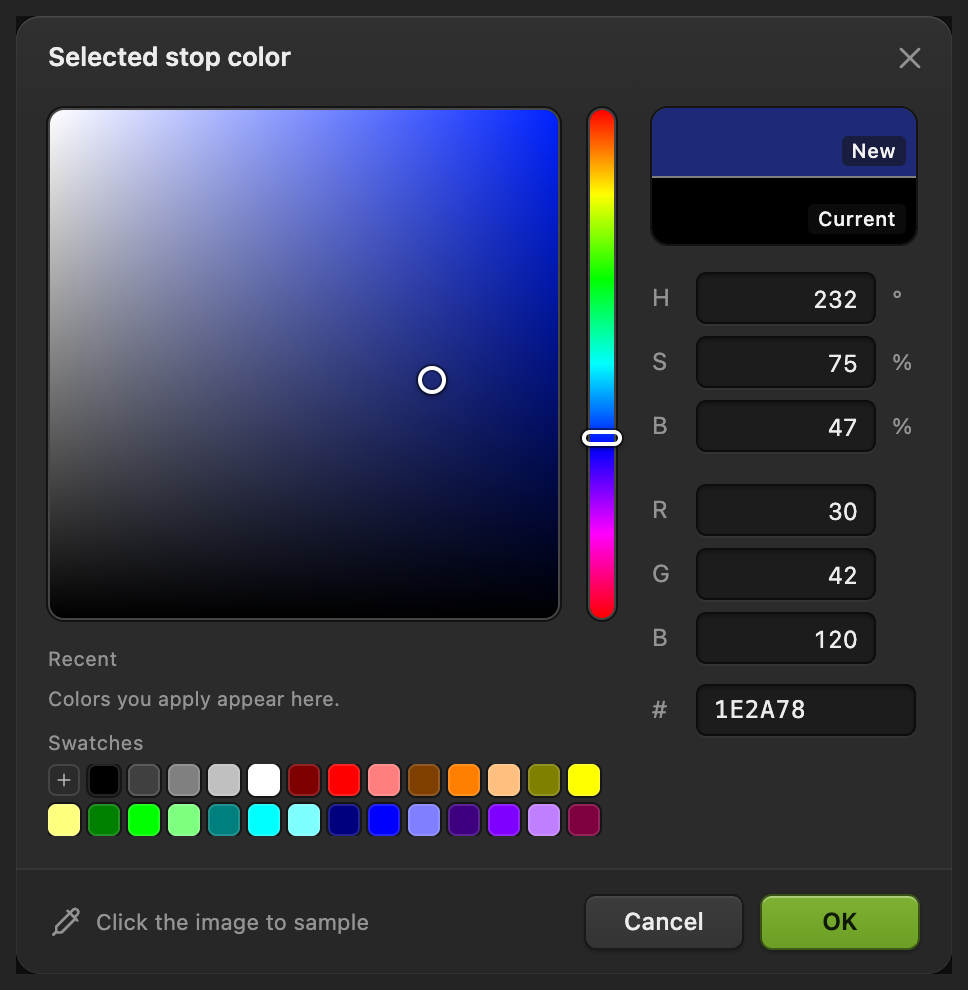Click the hue slider handle
Screen dimensions: 968x990
point(602,438)
